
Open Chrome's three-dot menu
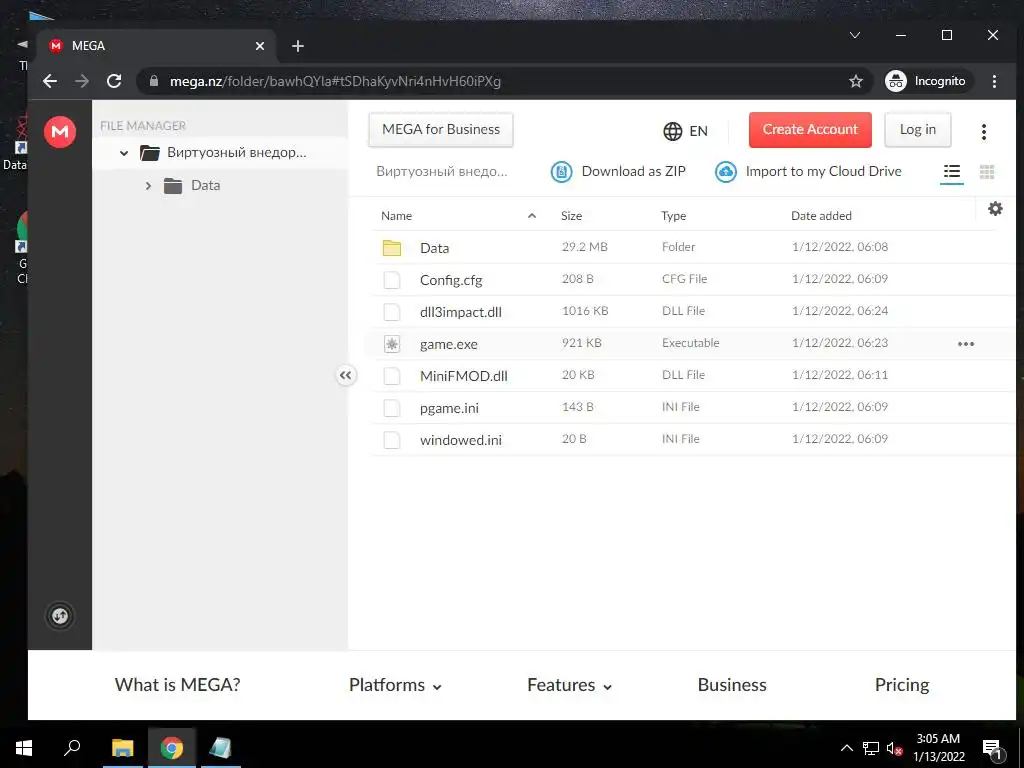(994, 81)
